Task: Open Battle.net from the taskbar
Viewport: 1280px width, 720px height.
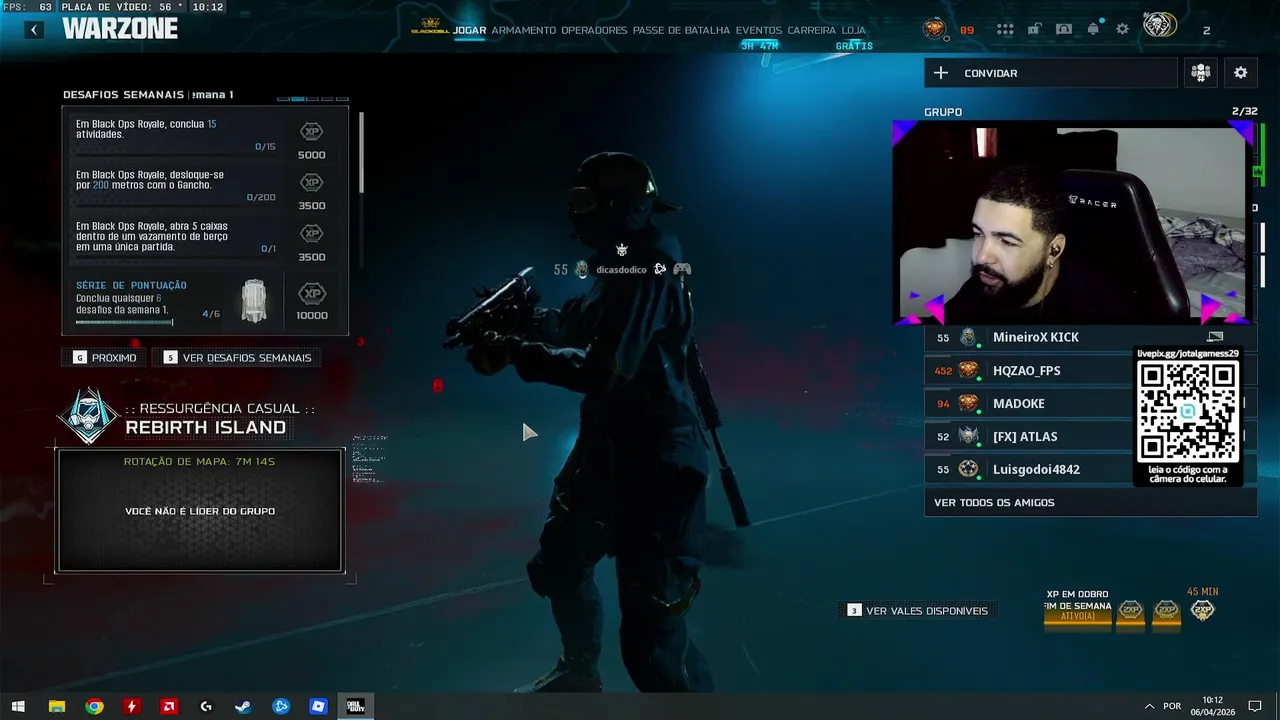Action: 281,706
